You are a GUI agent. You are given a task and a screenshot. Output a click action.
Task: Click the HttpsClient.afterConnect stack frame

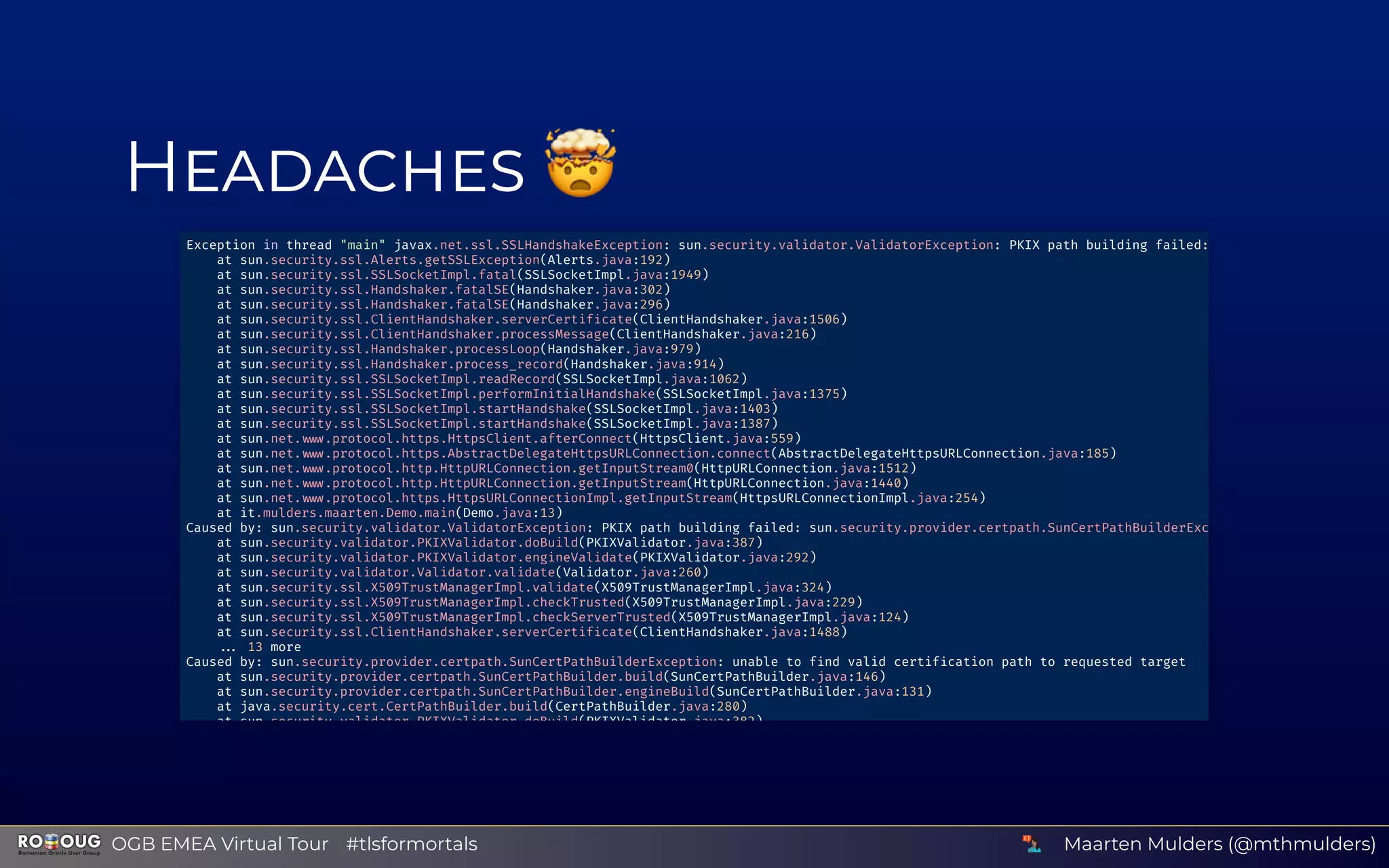pyautogui.click(x=509, y=439)
